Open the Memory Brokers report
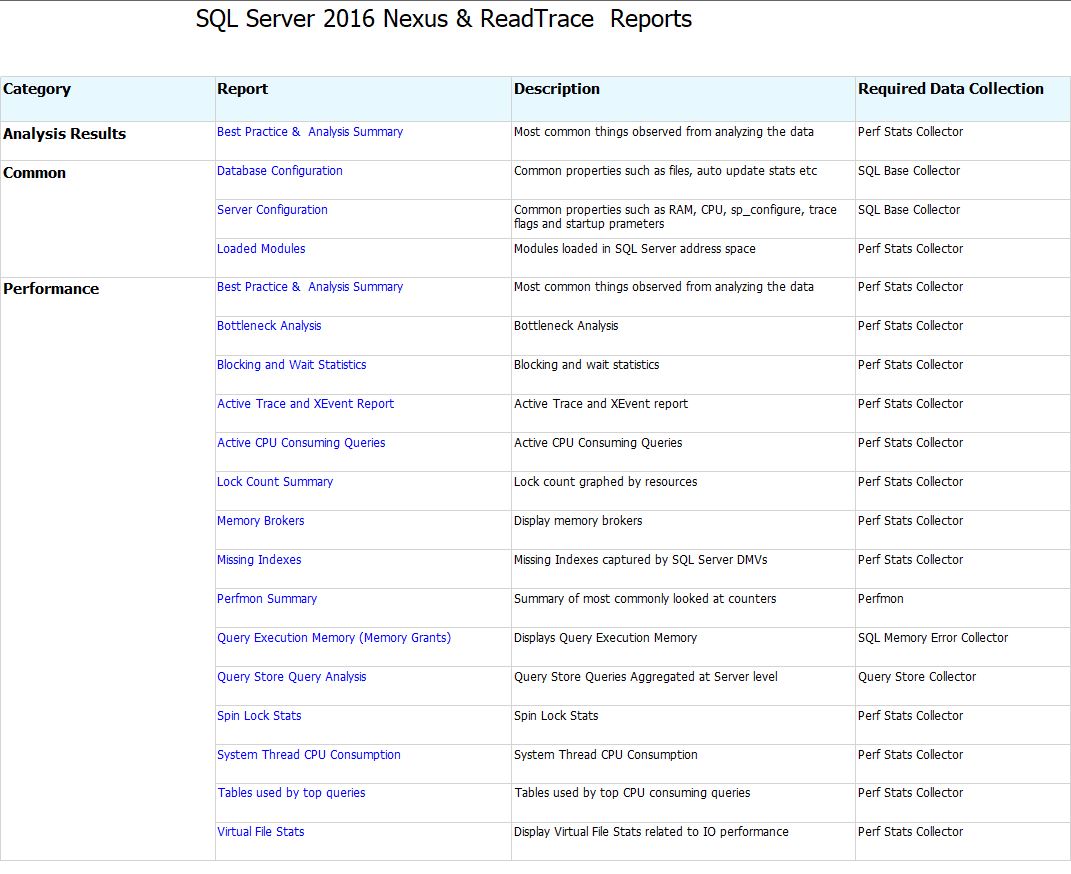 pyautogui.click(x=261, y=520)
